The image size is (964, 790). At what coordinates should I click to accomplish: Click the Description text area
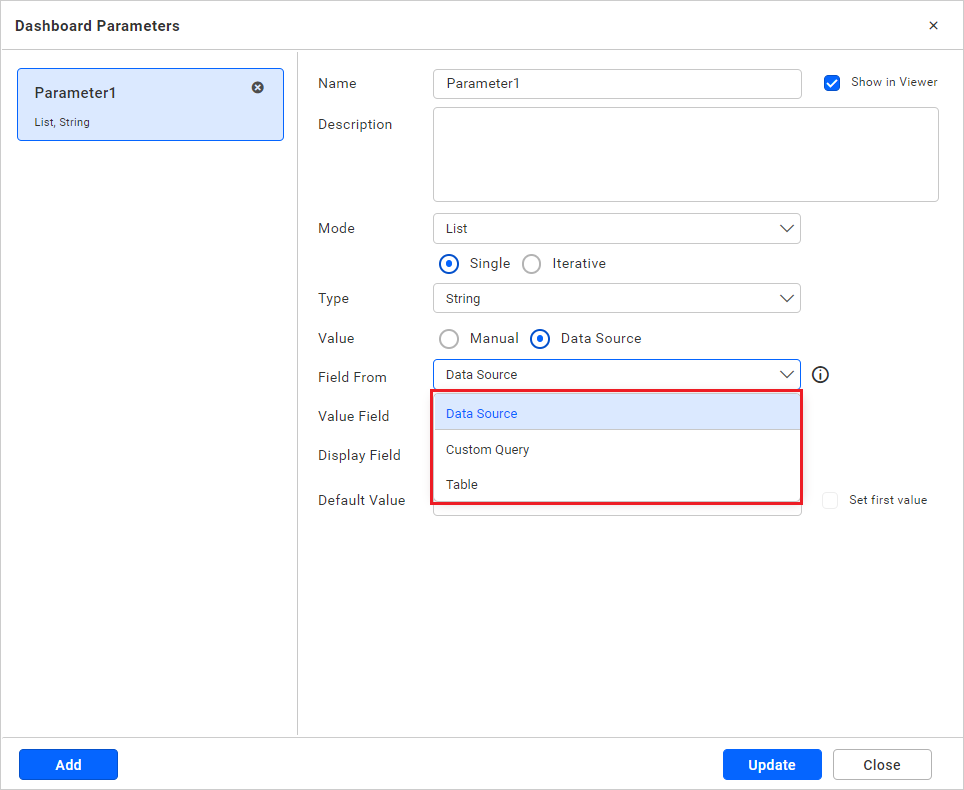(686, 155)
